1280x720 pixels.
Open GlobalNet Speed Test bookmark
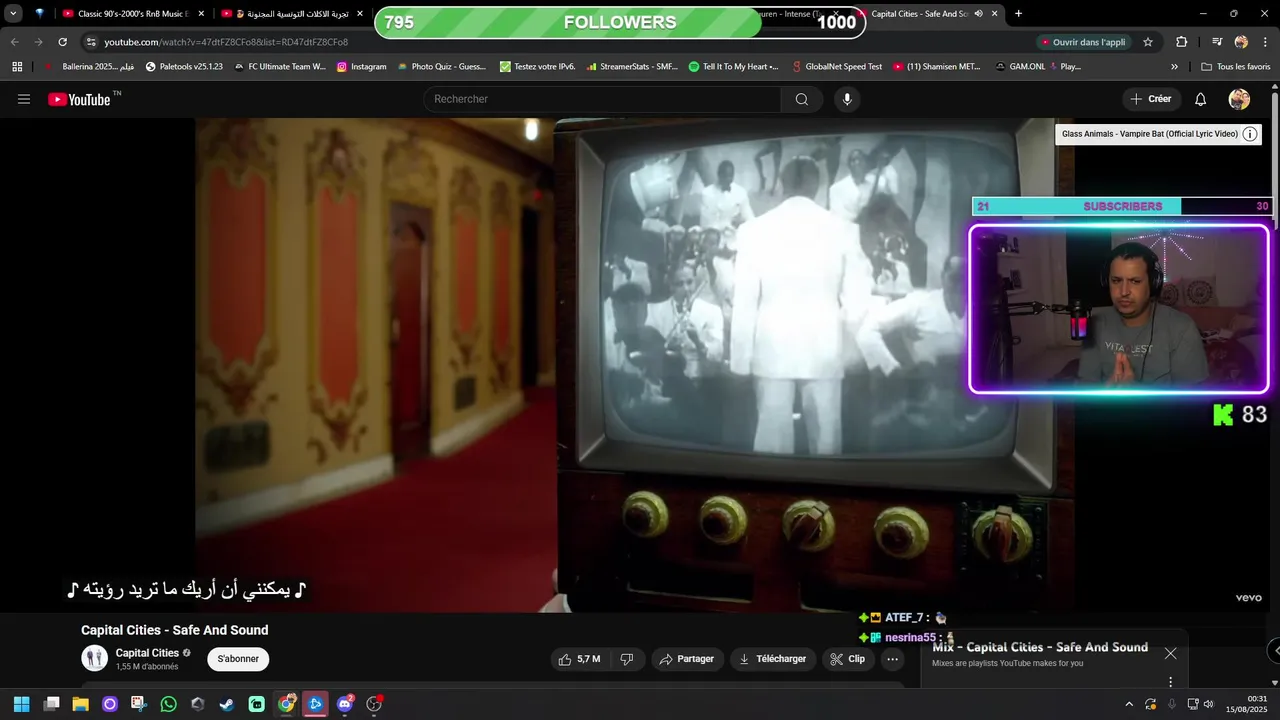[836, 67]
